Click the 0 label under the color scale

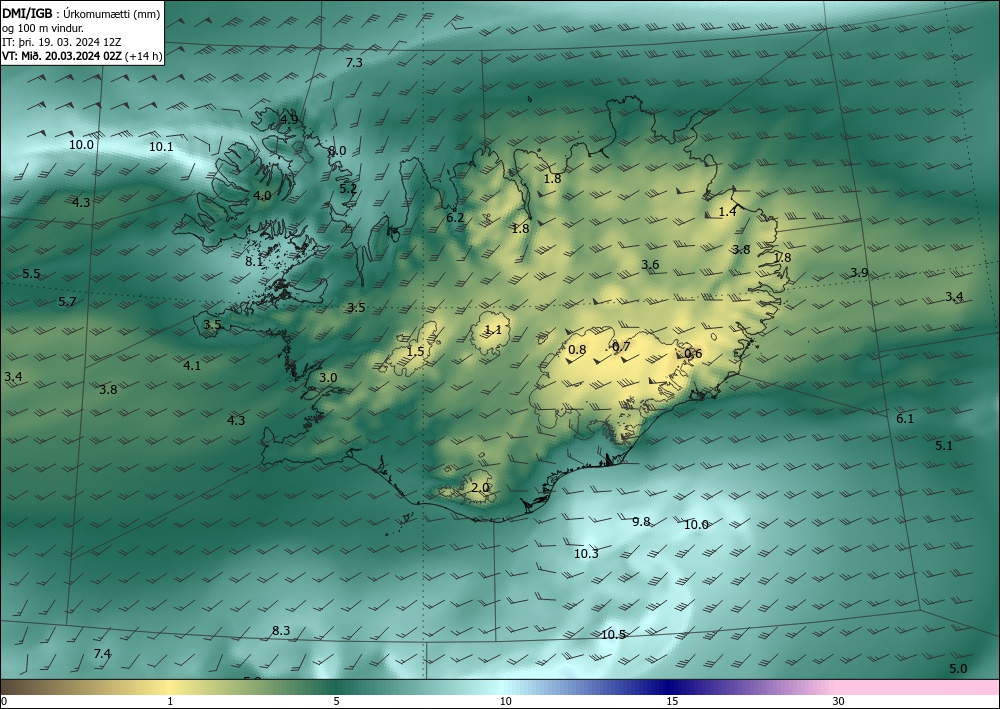click(x=4, y=702)
